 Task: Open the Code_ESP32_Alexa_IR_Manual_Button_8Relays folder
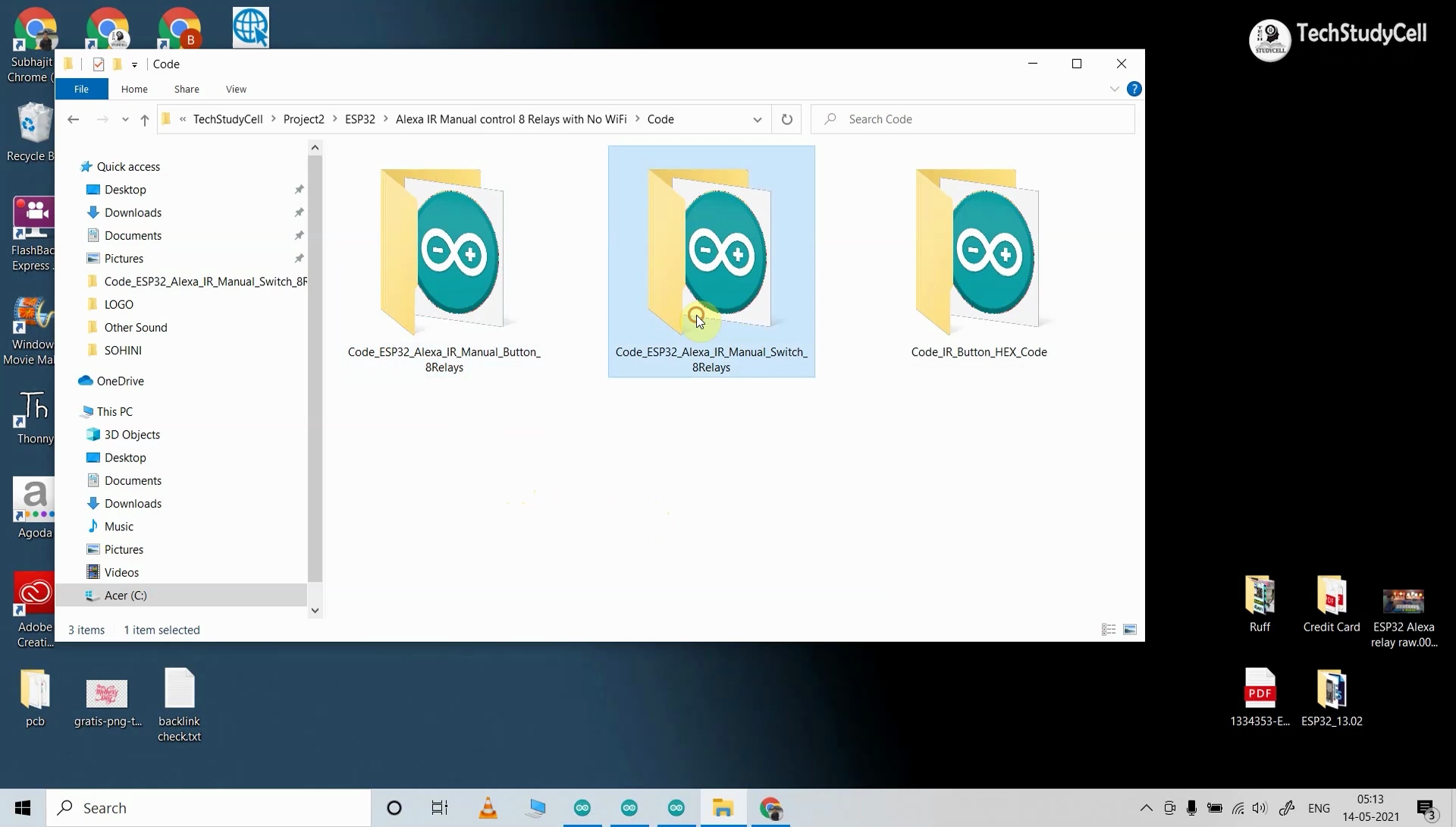pos(444,262)
